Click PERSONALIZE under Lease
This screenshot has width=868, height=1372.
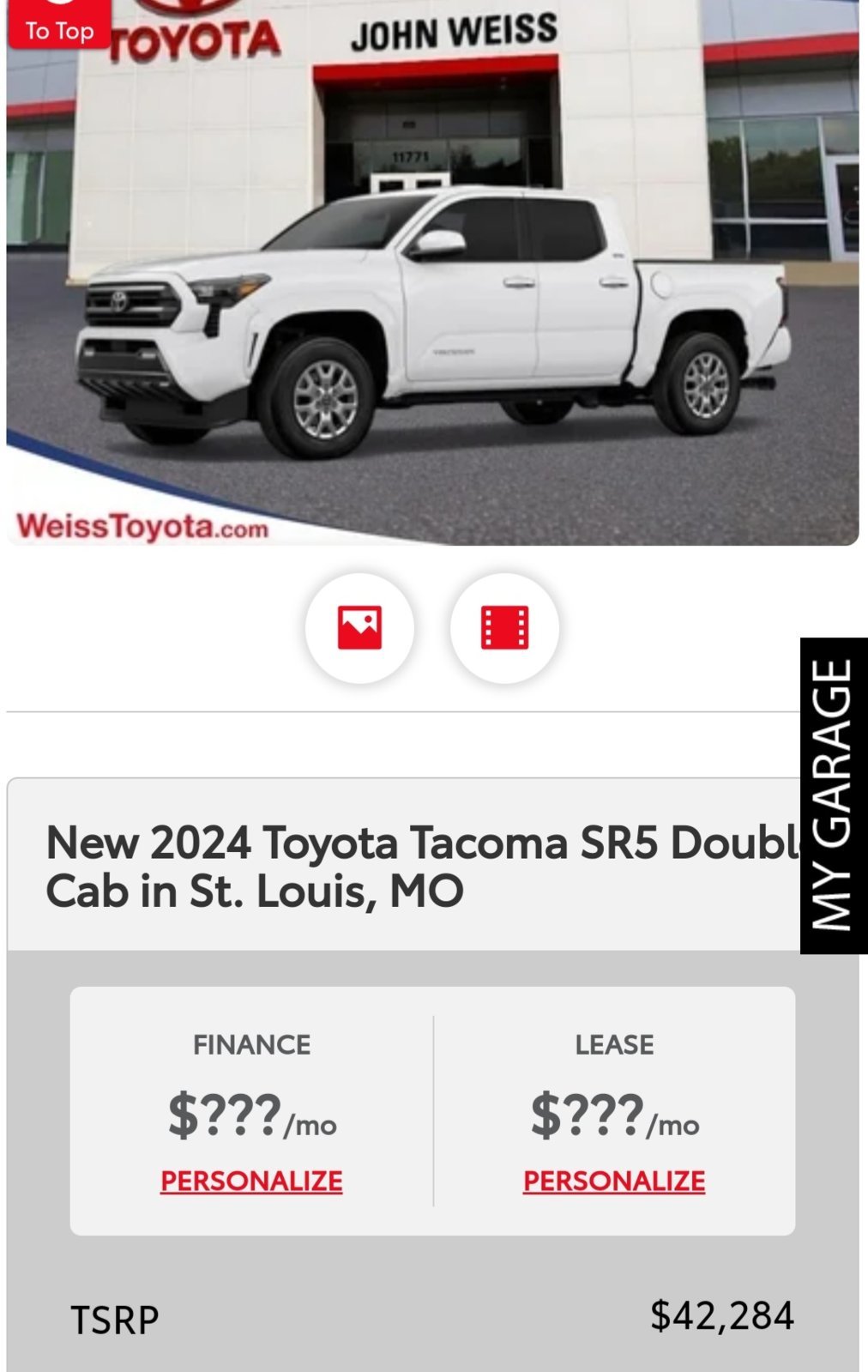[x=614, y=1181]
